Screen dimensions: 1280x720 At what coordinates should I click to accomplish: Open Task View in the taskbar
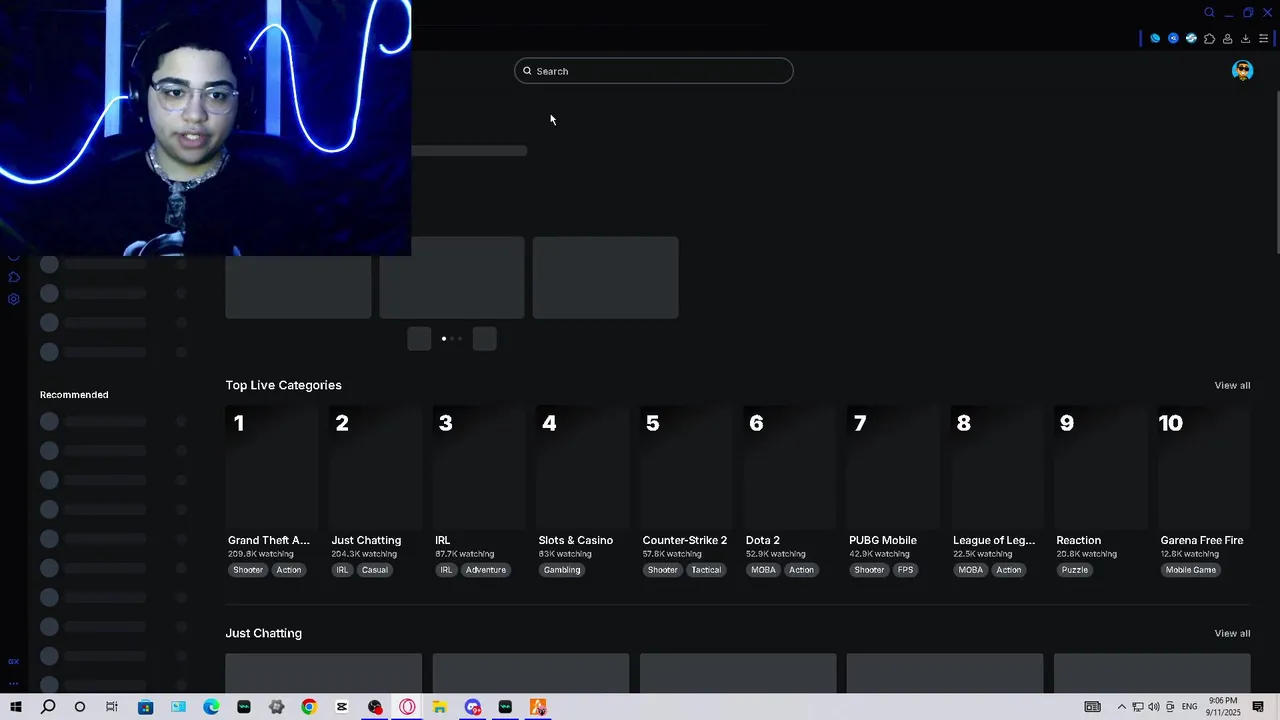[x=112, y=707]
